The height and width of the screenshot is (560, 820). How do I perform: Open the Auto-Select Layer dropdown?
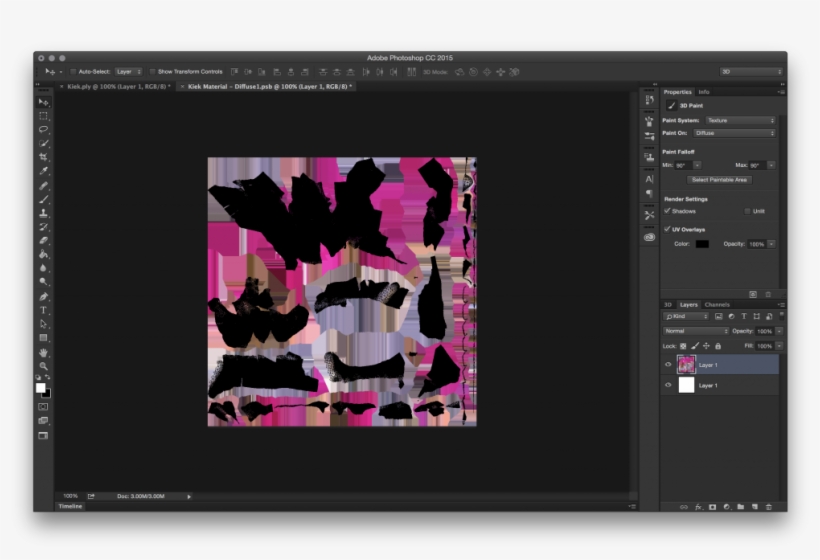[129, 72]
